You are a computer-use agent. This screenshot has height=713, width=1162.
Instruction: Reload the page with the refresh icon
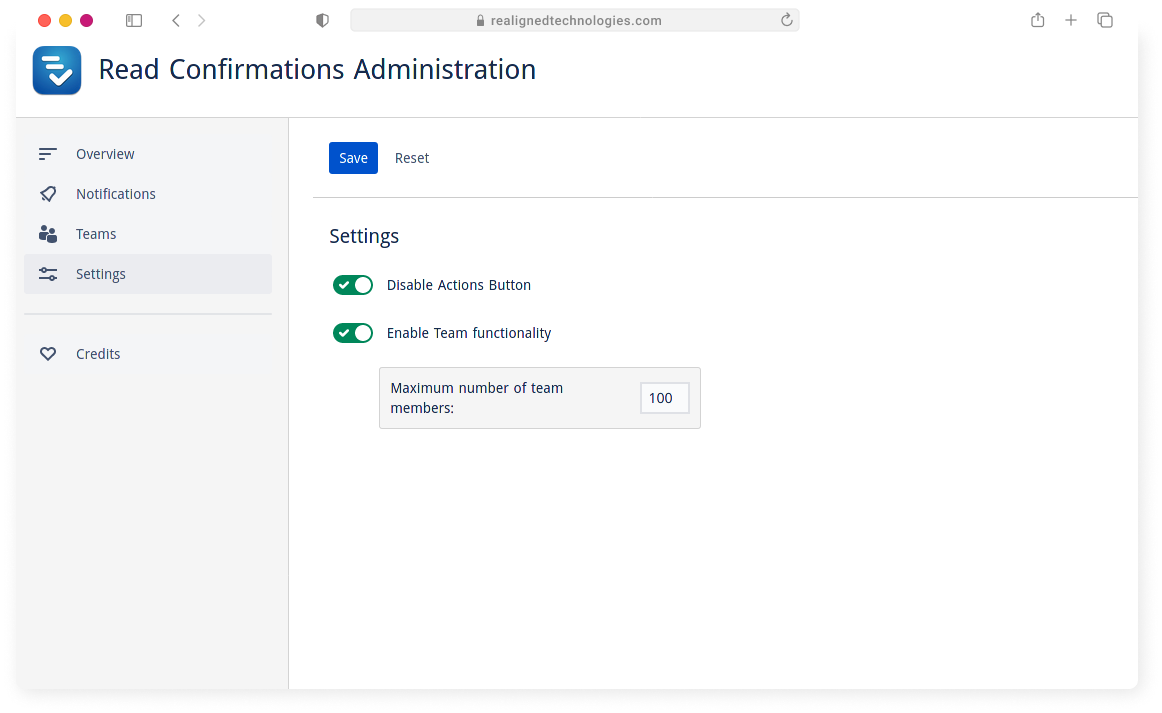click(x=786, y=20)
